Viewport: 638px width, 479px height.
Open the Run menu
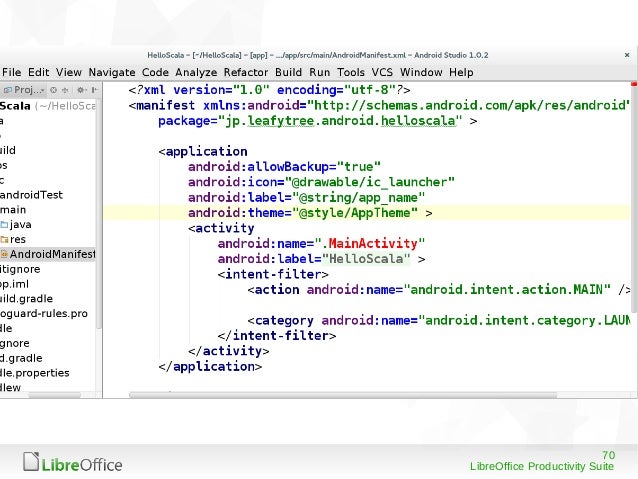point(319,72)
